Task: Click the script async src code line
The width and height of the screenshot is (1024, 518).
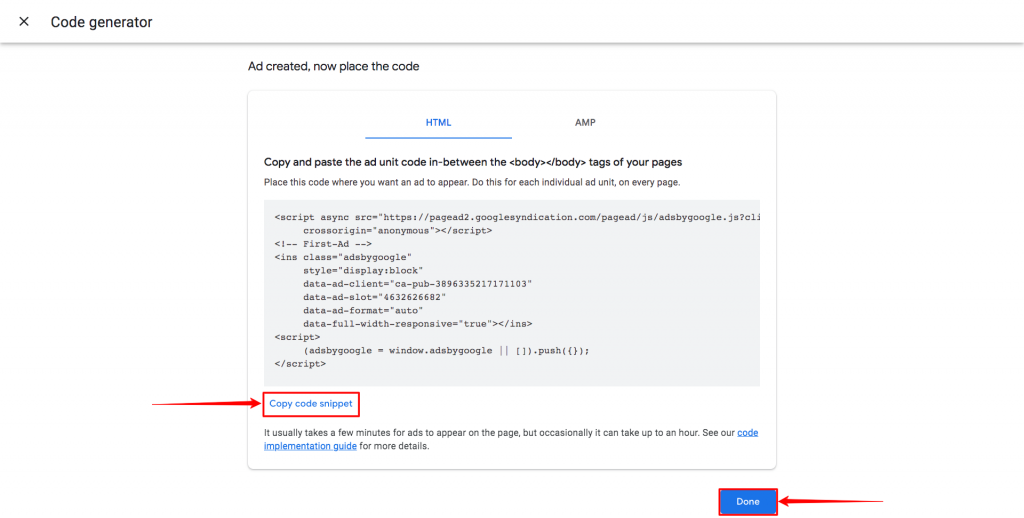Action: [517, 217]
